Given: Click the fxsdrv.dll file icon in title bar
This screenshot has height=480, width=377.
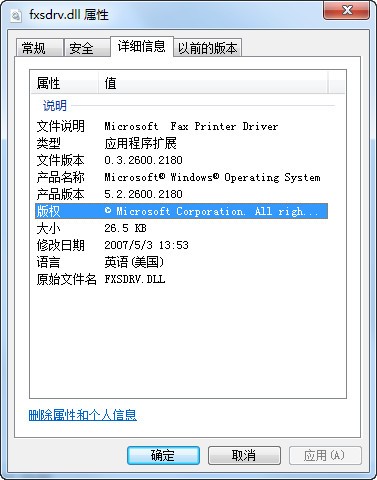Looking at the screenshot, I should pos(15,15).
